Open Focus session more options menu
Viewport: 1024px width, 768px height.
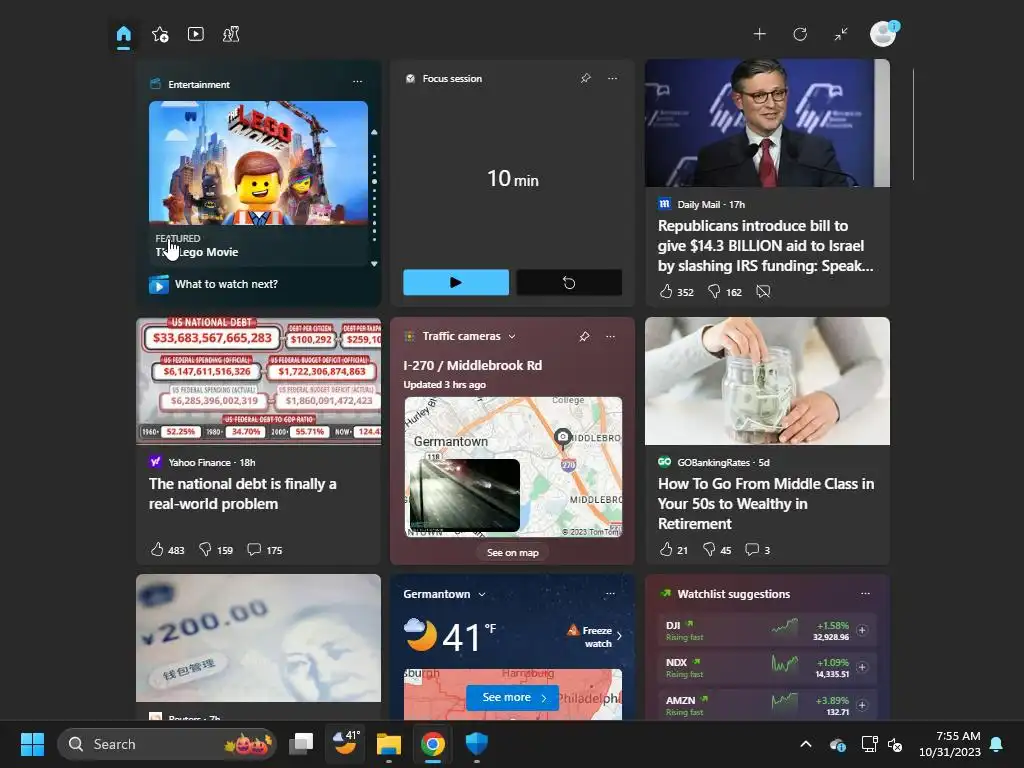pos(613,78)
